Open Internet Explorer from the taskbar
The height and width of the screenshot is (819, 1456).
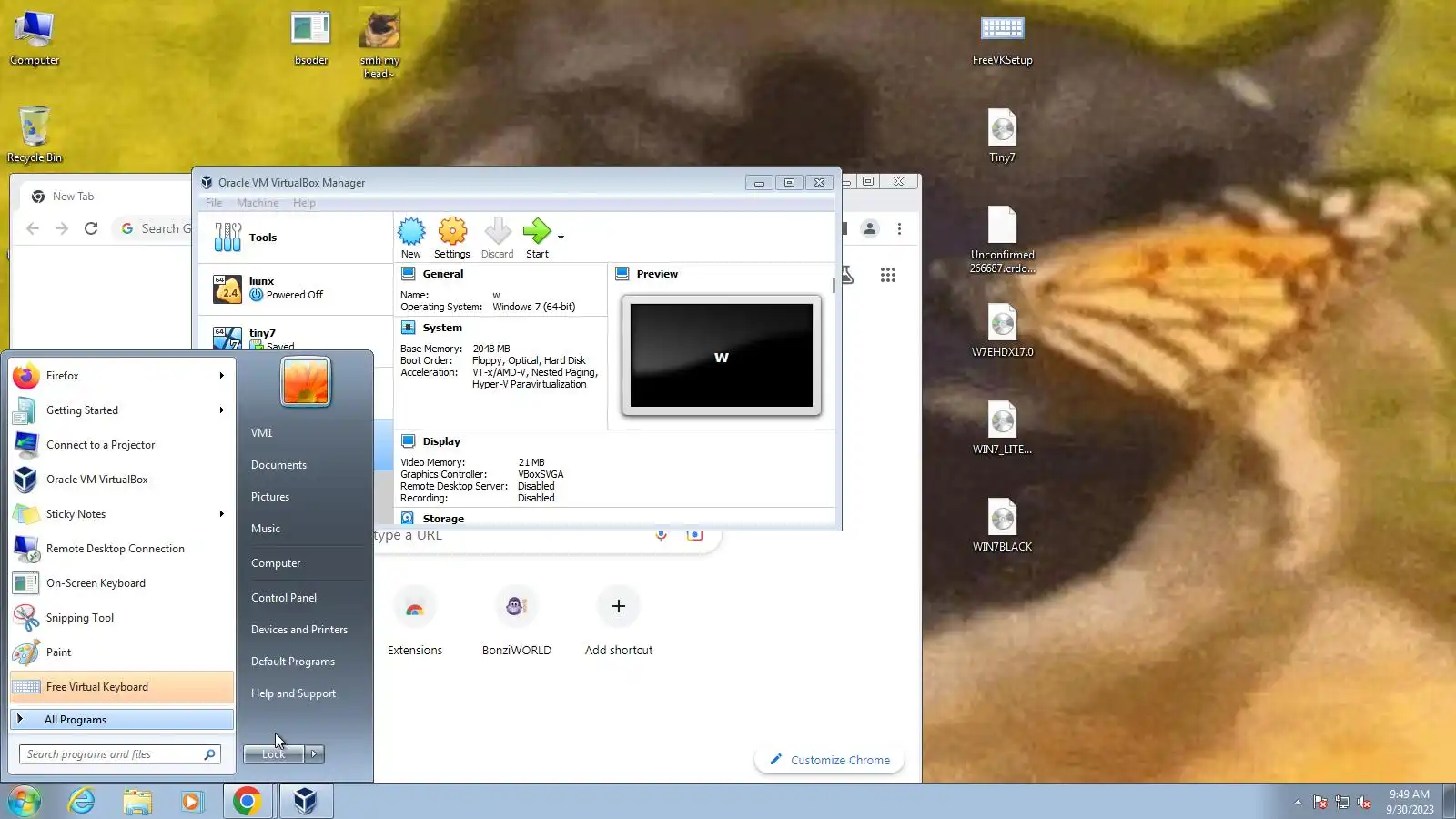tap(82, 801)
